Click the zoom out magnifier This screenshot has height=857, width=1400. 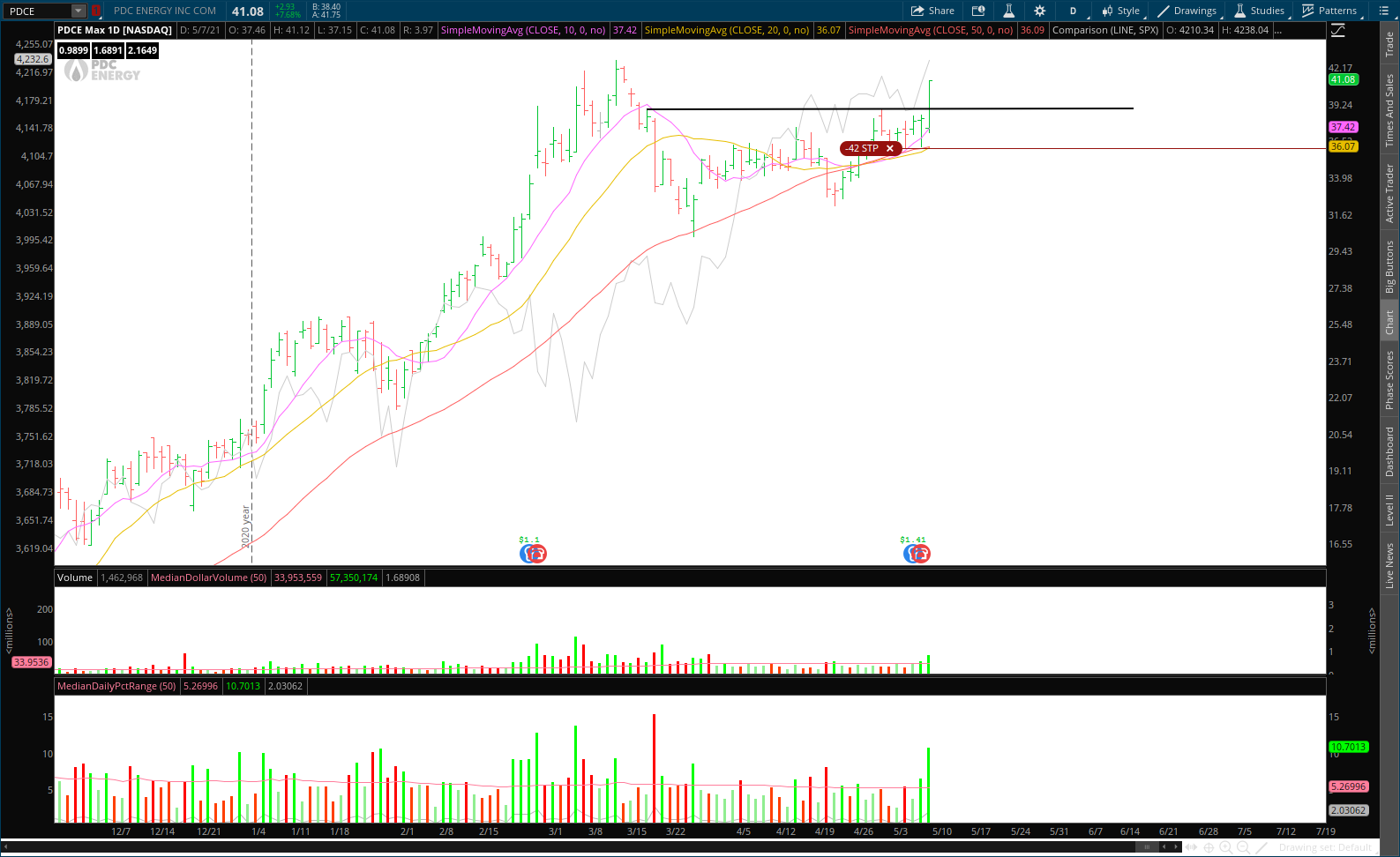point(1243,847)
